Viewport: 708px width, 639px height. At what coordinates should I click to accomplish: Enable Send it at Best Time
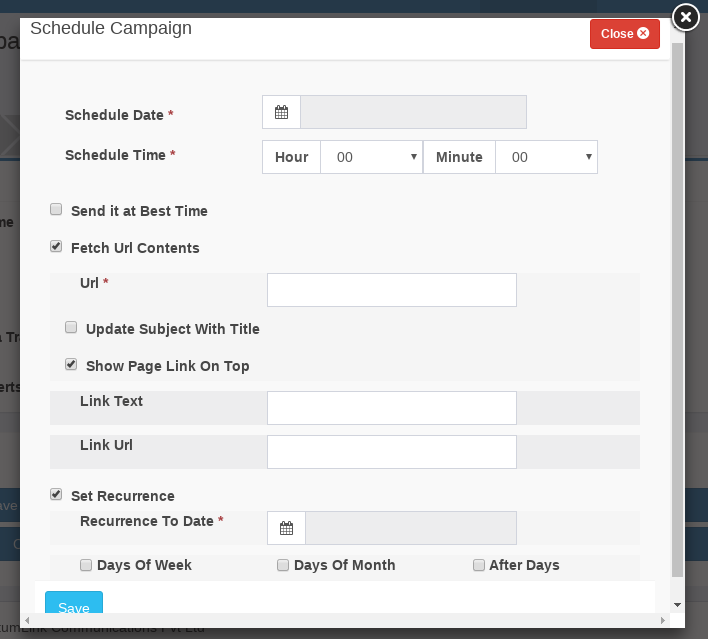click(56, 210)
